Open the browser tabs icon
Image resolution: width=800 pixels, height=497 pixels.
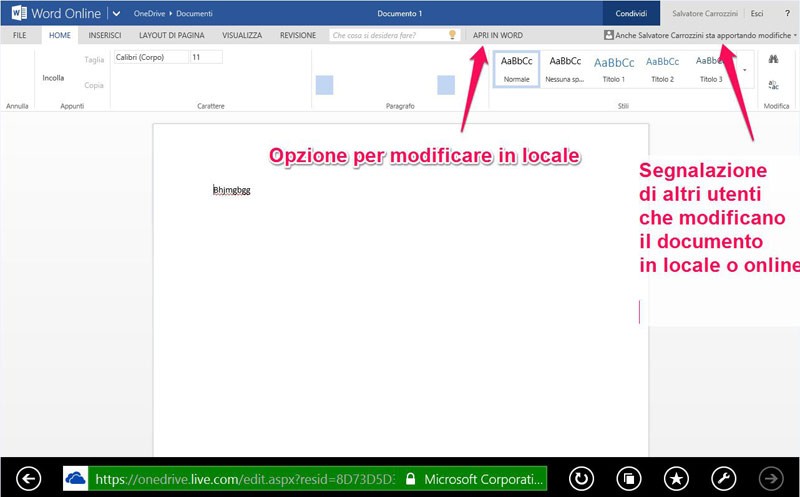coord(628,479)
